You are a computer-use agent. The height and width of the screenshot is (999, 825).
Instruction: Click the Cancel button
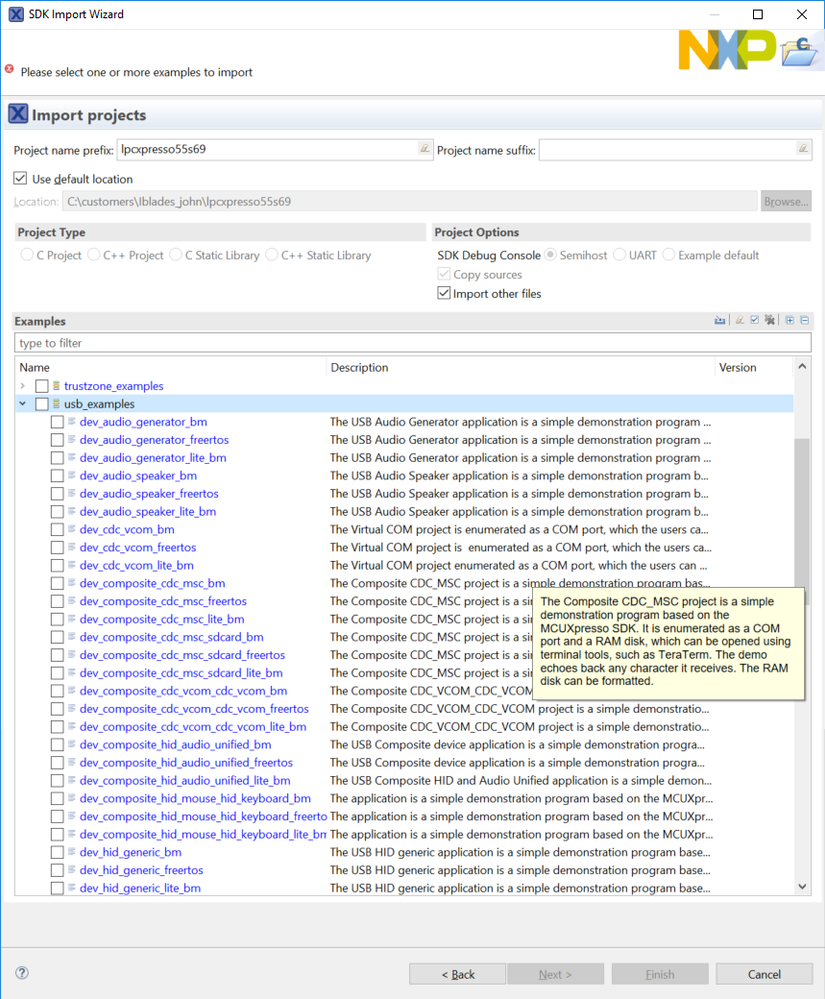pyautogui.click(x=764, y=974)
